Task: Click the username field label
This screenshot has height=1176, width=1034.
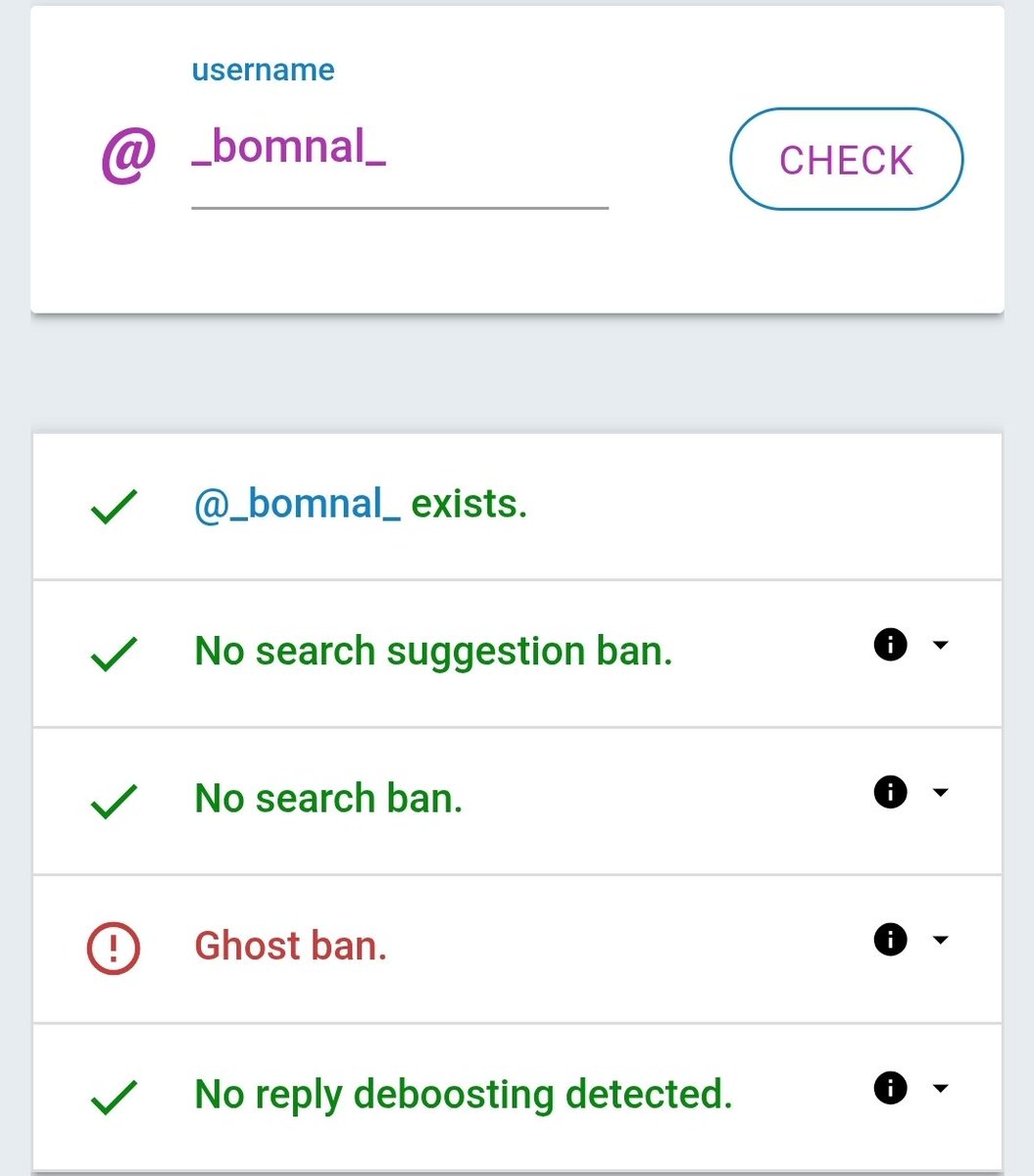Action: point(263,71)
